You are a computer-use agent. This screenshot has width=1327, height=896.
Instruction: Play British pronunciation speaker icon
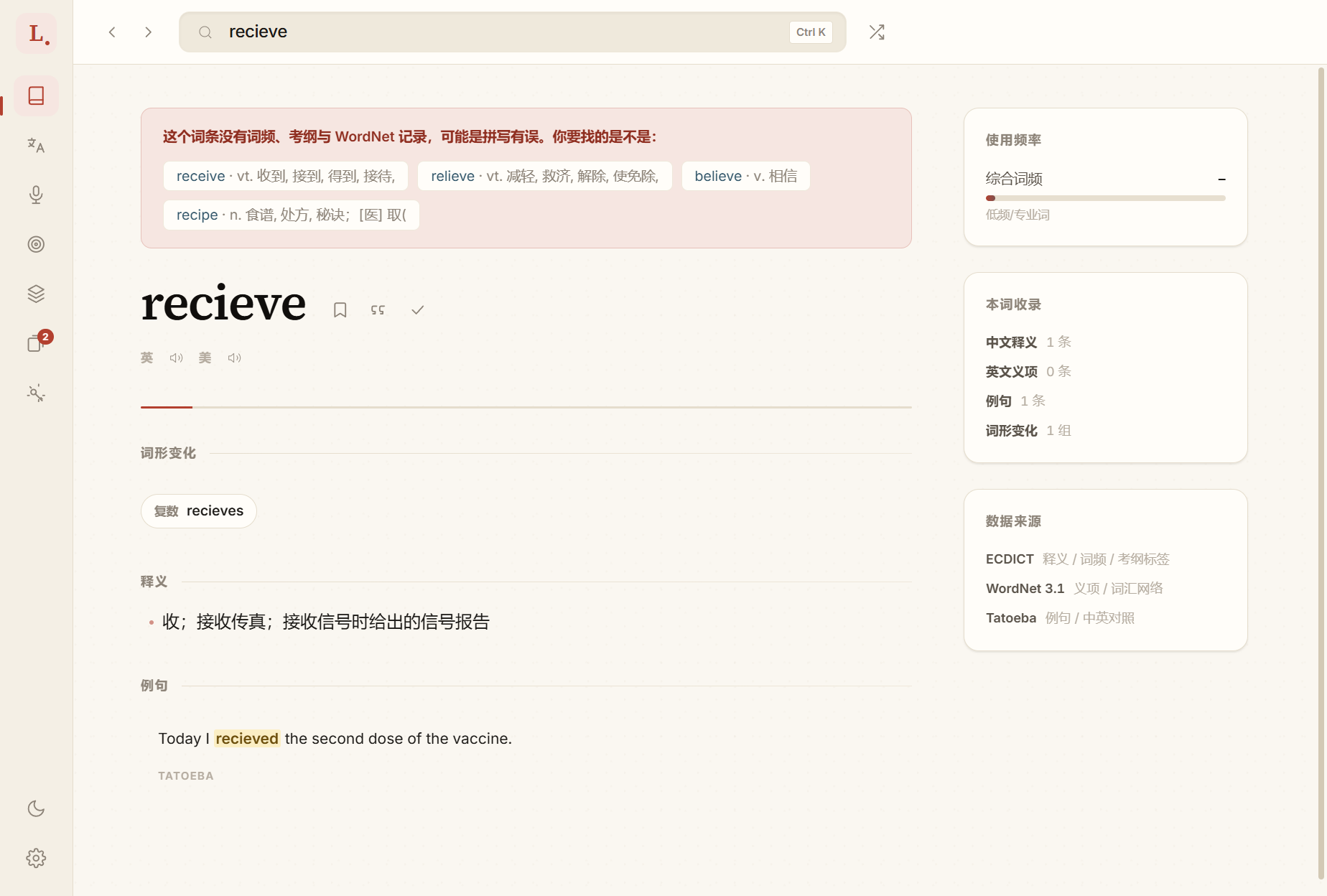tap(176, 358)
